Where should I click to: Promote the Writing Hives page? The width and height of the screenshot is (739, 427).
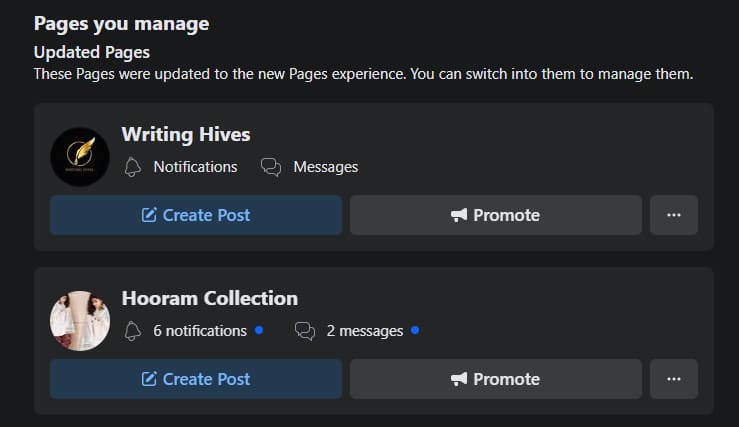(x=496, y=215)
